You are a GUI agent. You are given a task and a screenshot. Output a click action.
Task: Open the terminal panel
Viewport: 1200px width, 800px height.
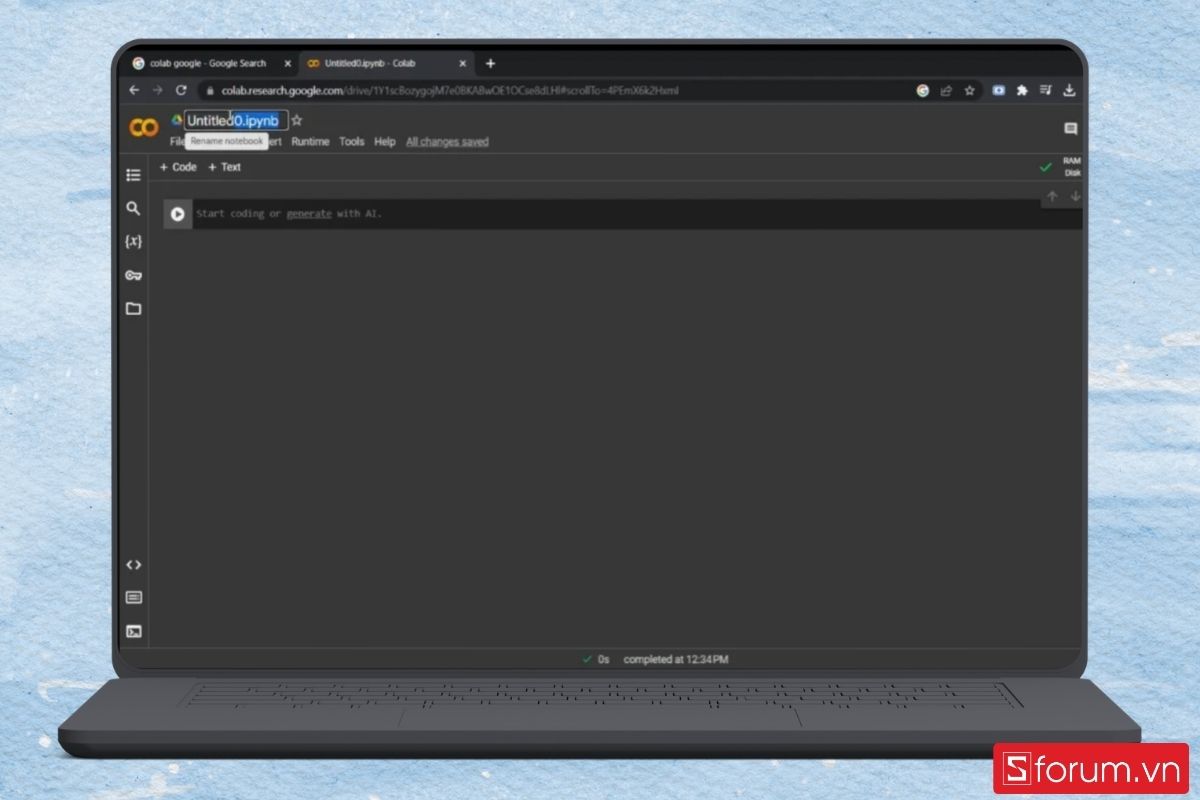[x=133, y=631]
